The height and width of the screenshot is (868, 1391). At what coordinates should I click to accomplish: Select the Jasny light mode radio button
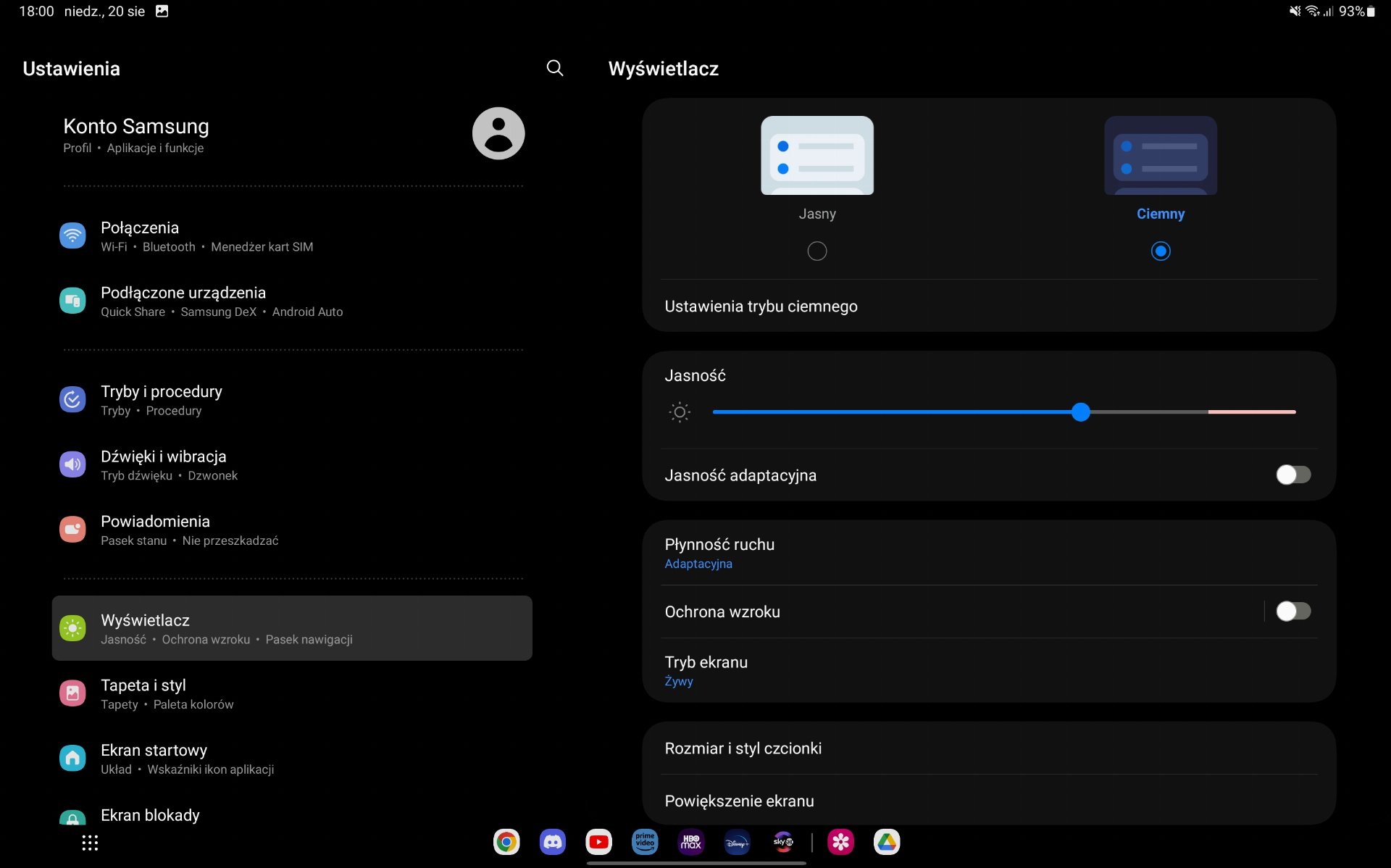click(x=816, y=251)
